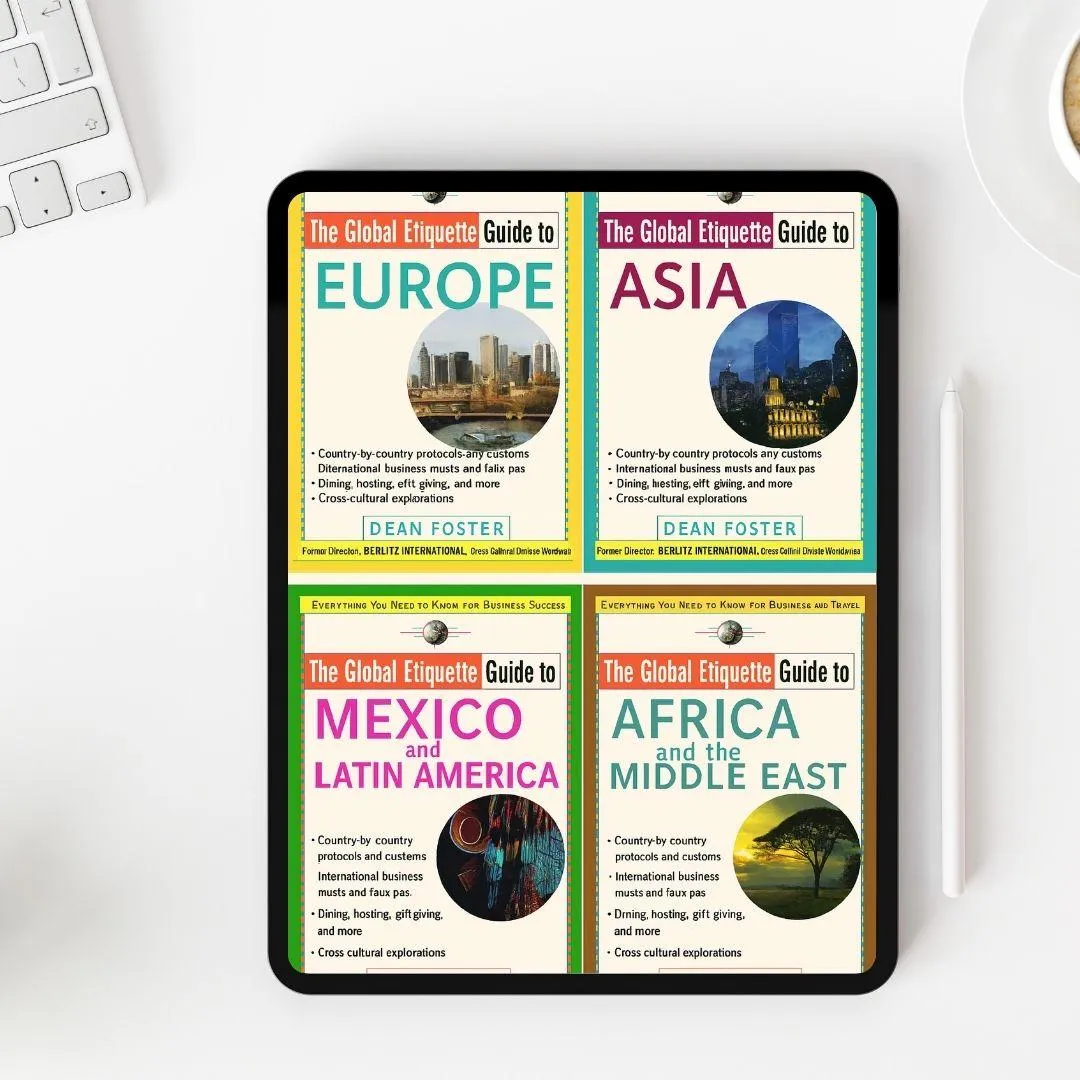
Task: Tap the Europe book cover
Action: (x=435, y=382)
